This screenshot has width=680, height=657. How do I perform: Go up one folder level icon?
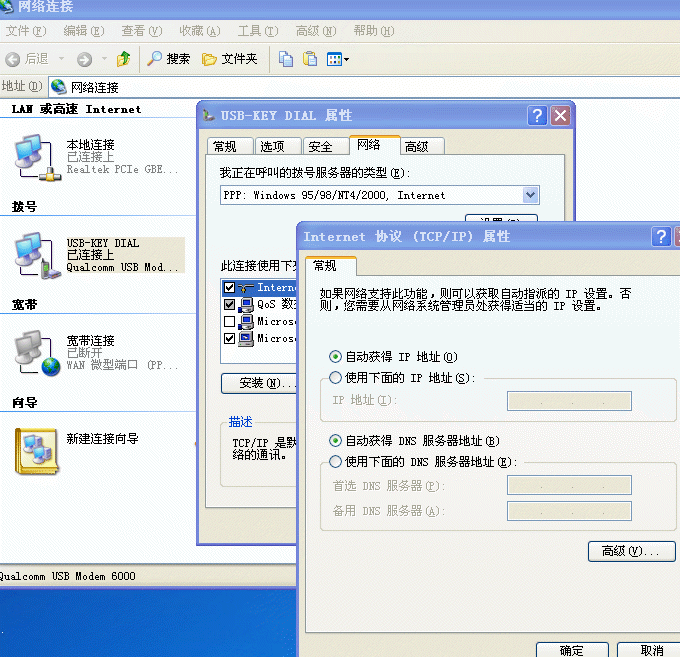tap(124, 59)
